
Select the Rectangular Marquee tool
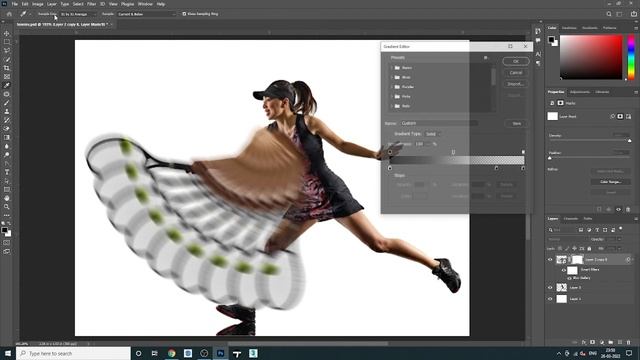pos(7,42)
